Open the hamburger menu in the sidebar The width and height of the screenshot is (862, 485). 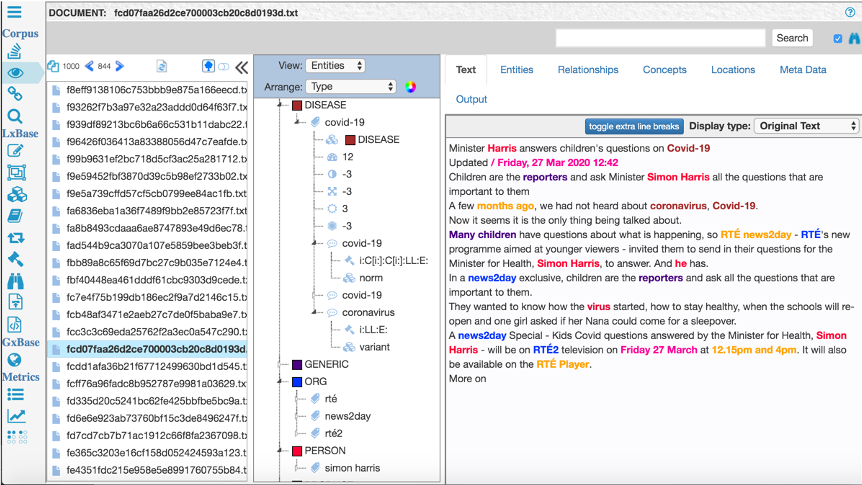14,12
